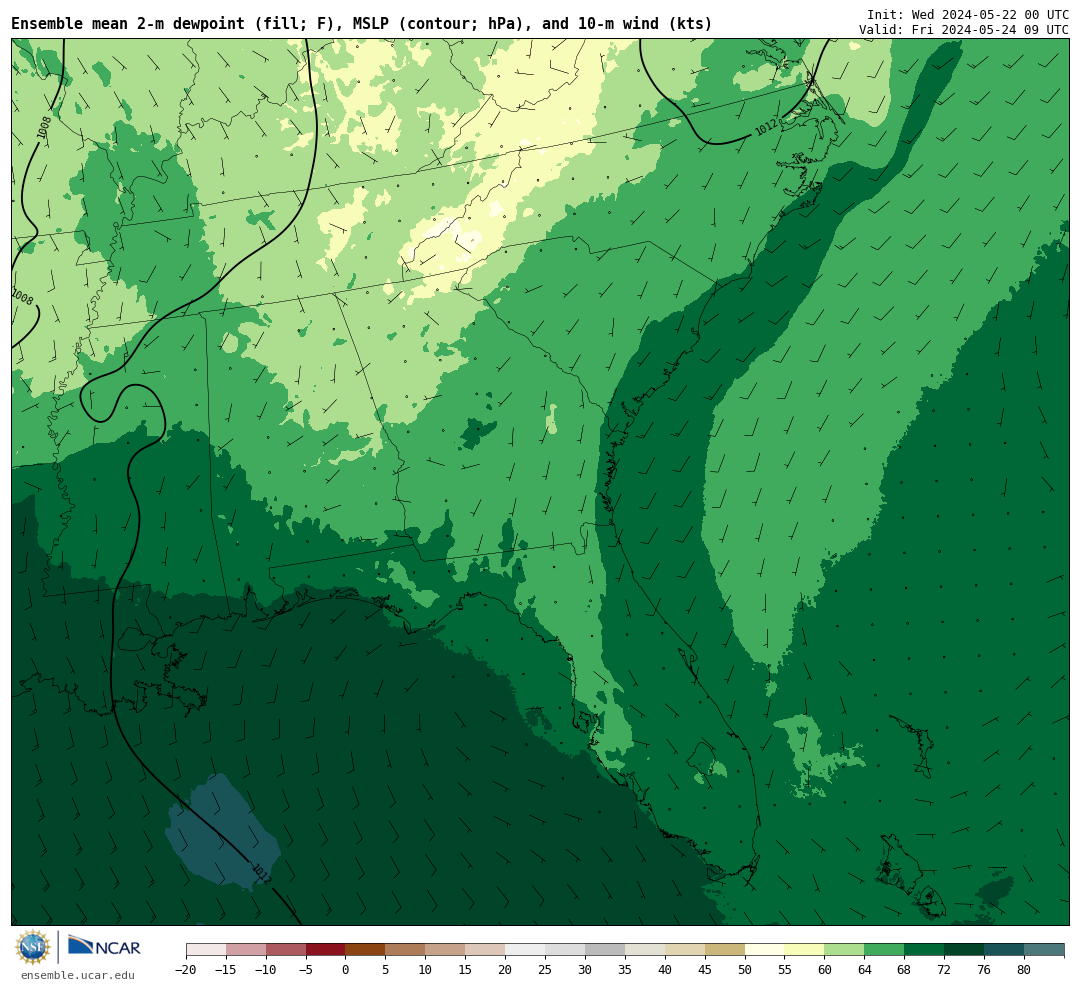
Task: Pick the 10 to 15 tan colorbar segment
Action: 446,950
